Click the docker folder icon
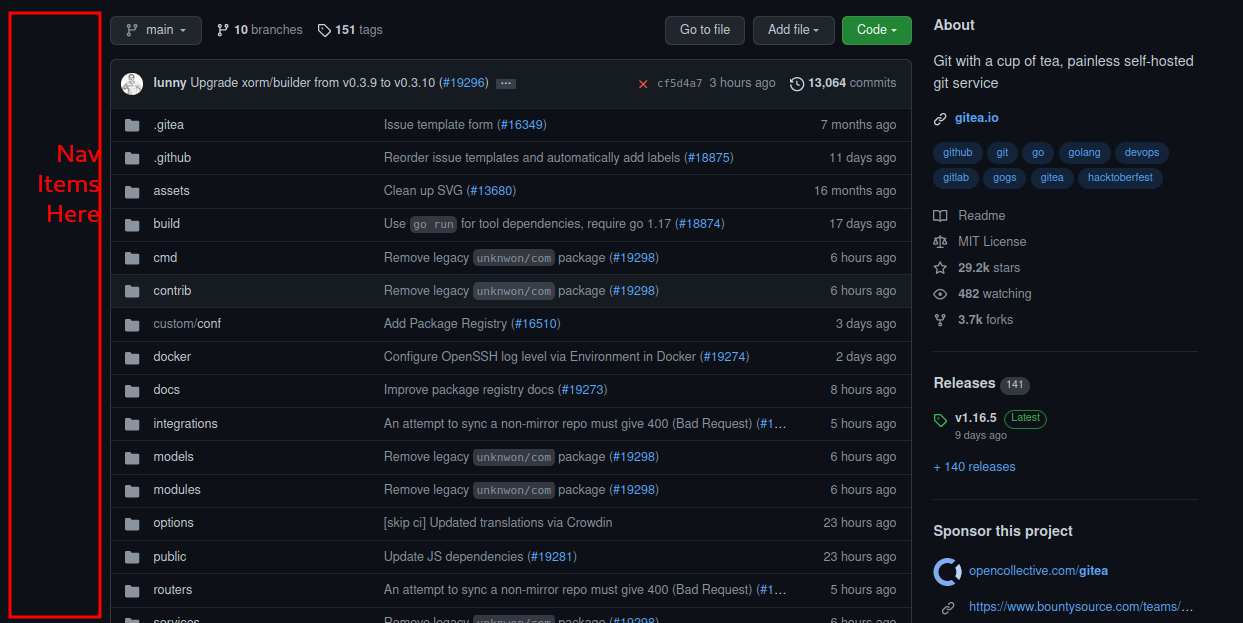The width and height of the screenshot is (1243, 623). point(132,357)
